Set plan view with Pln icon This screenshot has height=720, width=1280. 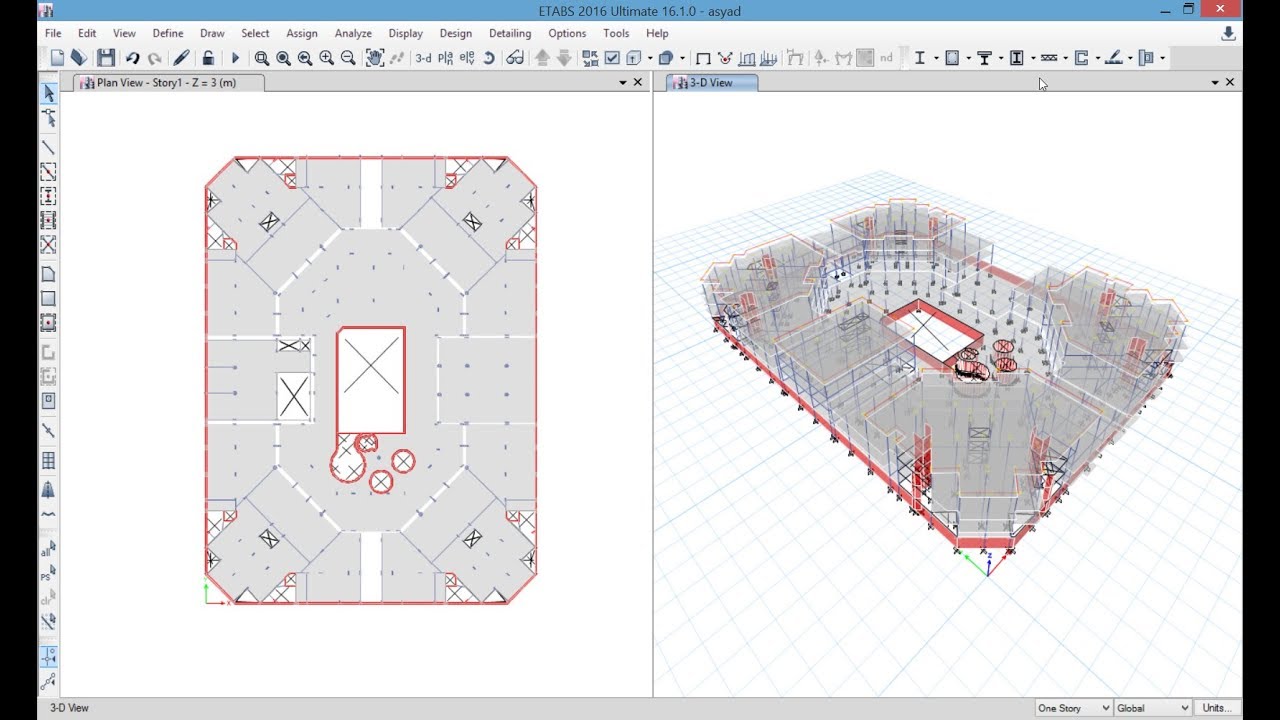(446, 58)
